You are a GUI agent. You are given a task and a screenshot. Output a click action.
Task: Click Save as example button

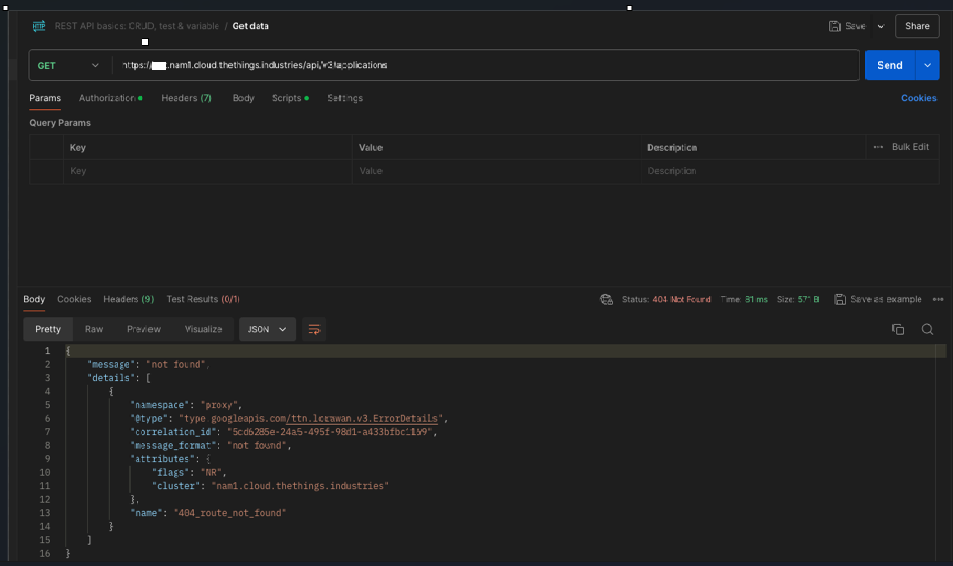click(878, 299)
